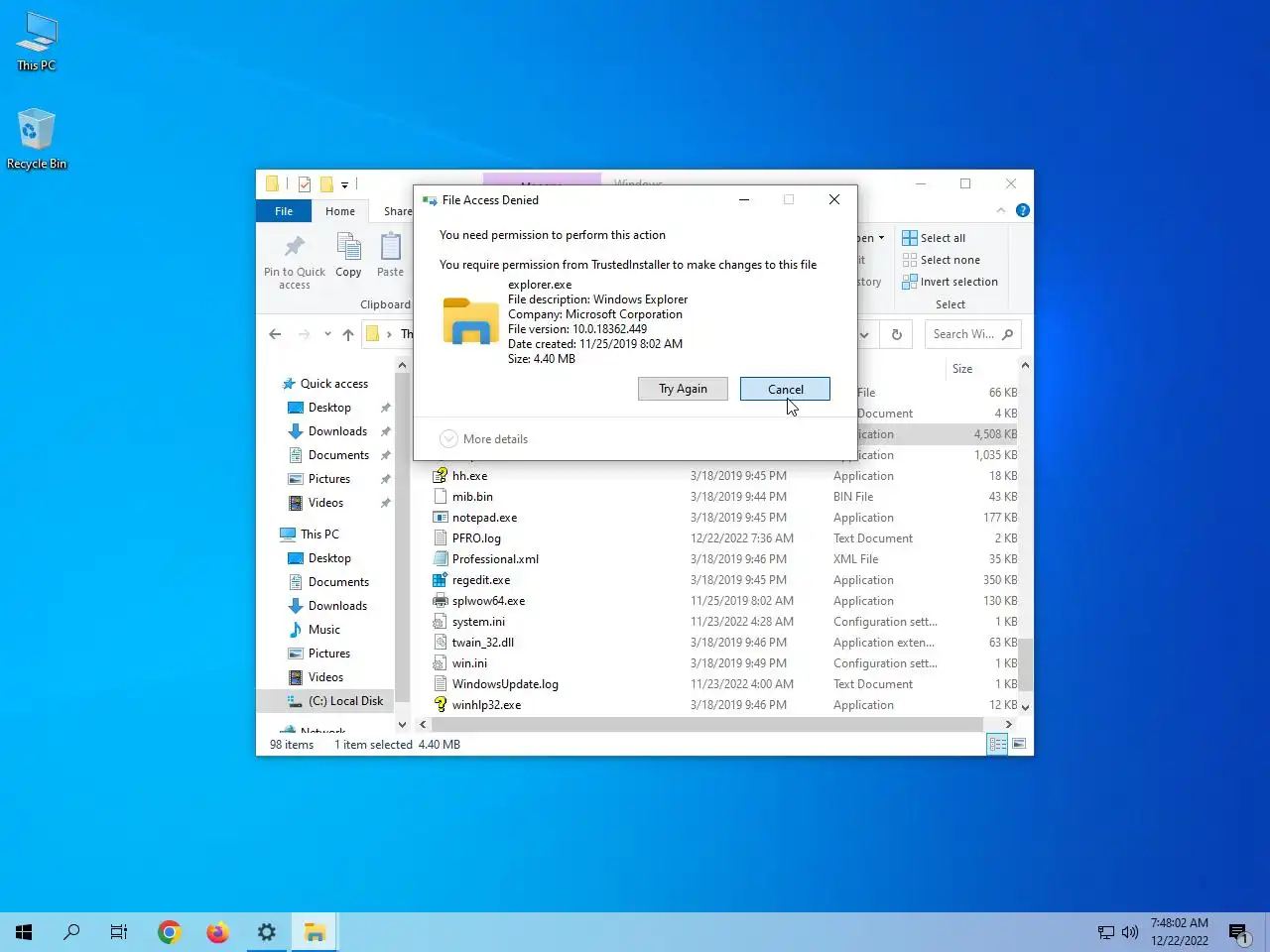Click File Explorer taskbar icon
This screenshot has width=1270, height=952.
pos(315,932)
